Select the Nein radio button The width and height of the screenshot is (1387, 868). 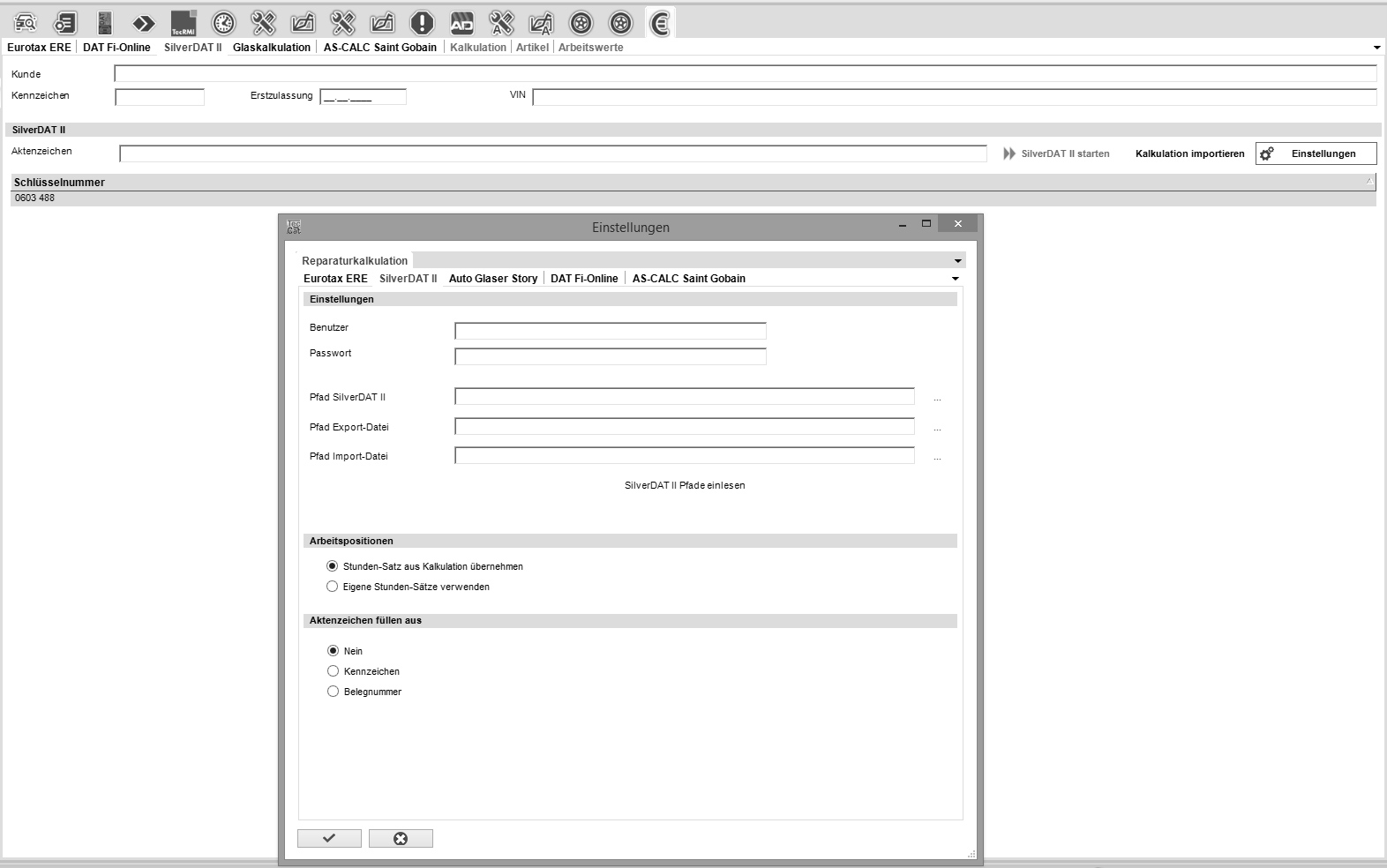tap(333, 651)
